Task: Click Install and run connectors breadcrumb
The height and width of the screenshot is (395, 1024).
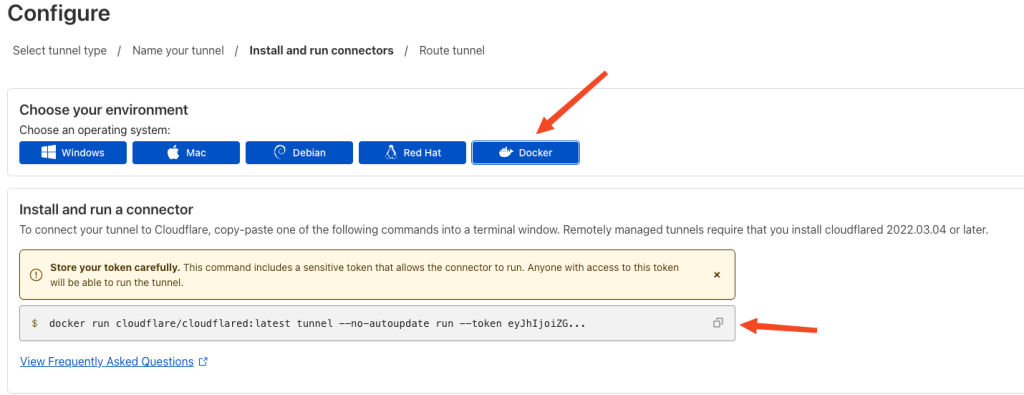Action: 321,50
